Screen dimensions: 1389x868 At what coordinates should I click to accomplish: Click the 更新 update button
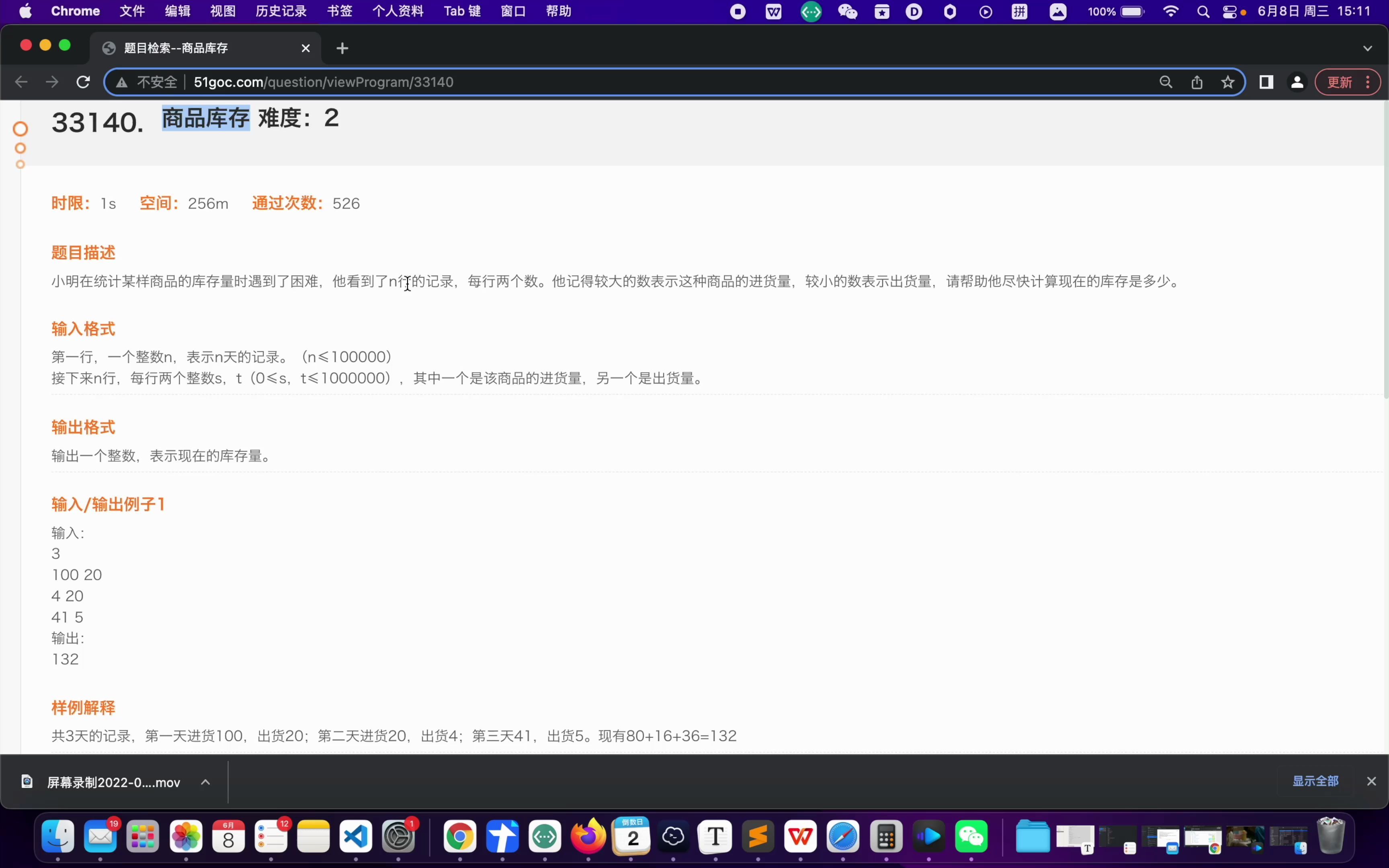pyautogui.click(x=1340, y=82)
